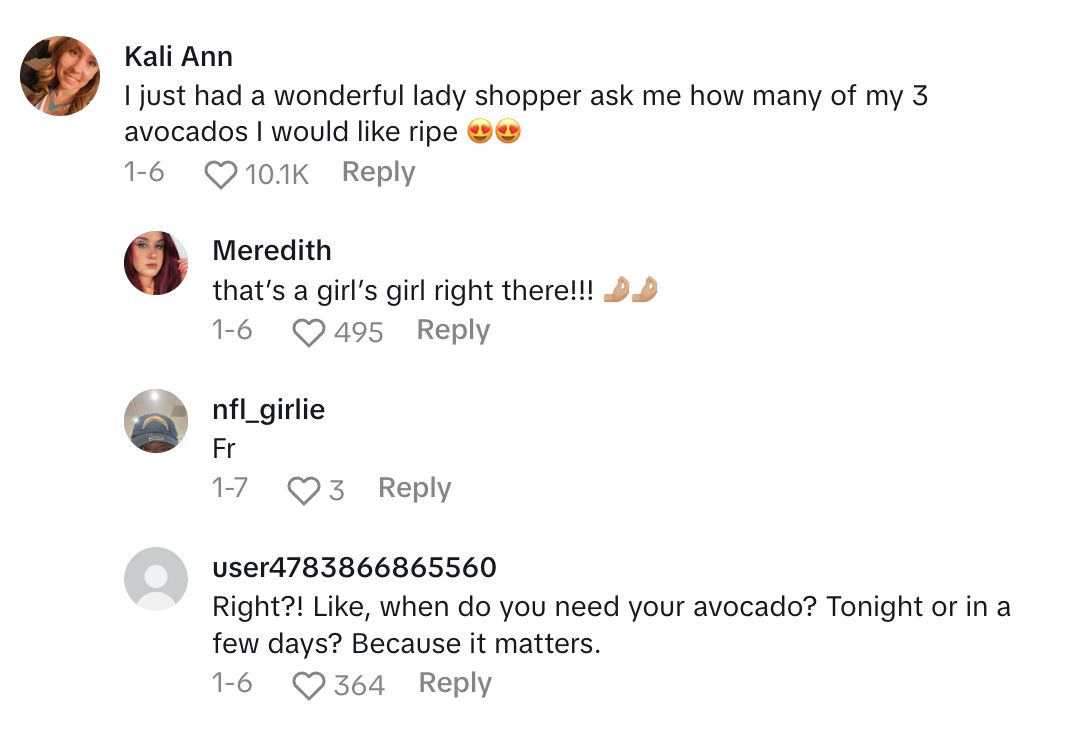The image size is (1066, 738).
Task: Click the 495 likes count
Action: [359, 332]
